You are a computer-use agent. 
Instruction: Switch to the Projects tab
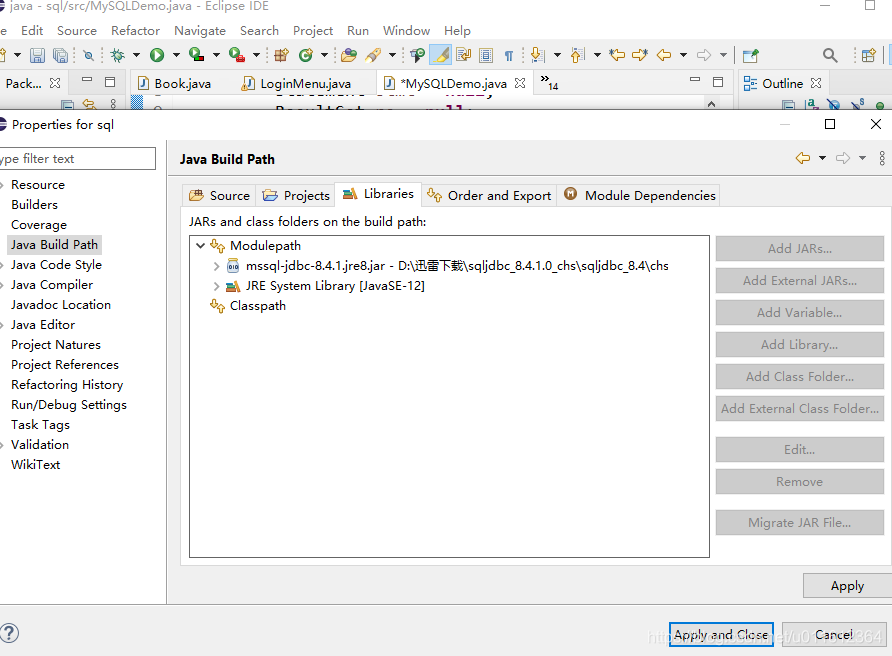(x=296, y=195)
